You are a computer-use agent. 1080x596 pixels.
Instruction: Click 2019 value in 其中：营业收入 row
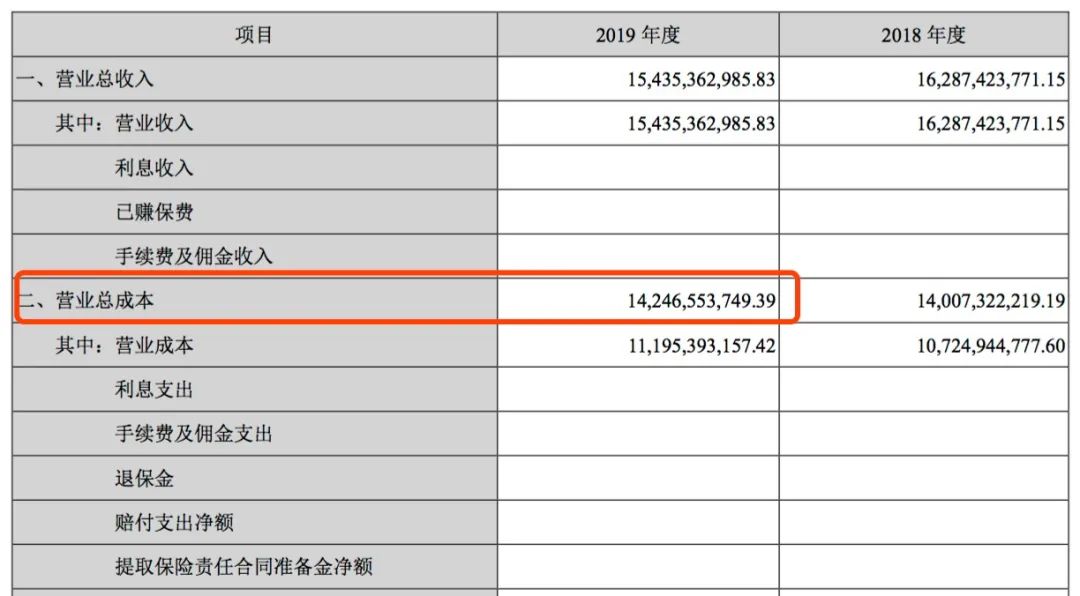[x=701, y=123]
